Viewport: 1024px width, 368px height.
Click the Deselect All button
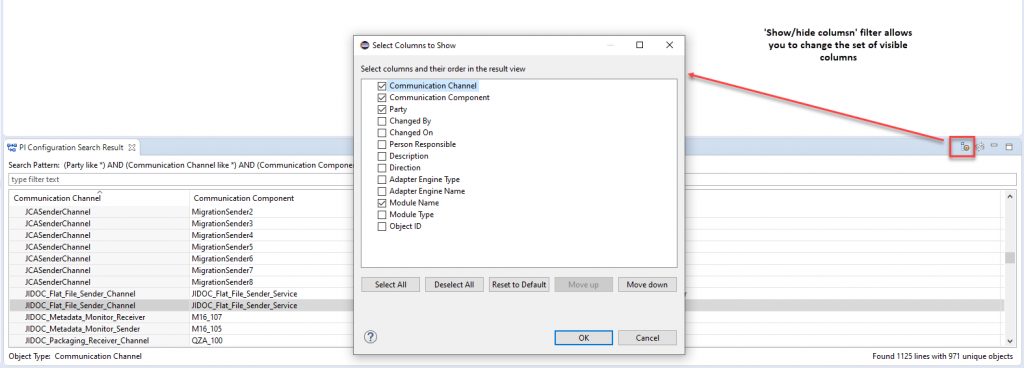pyautogui.click(x=455, y=285)
